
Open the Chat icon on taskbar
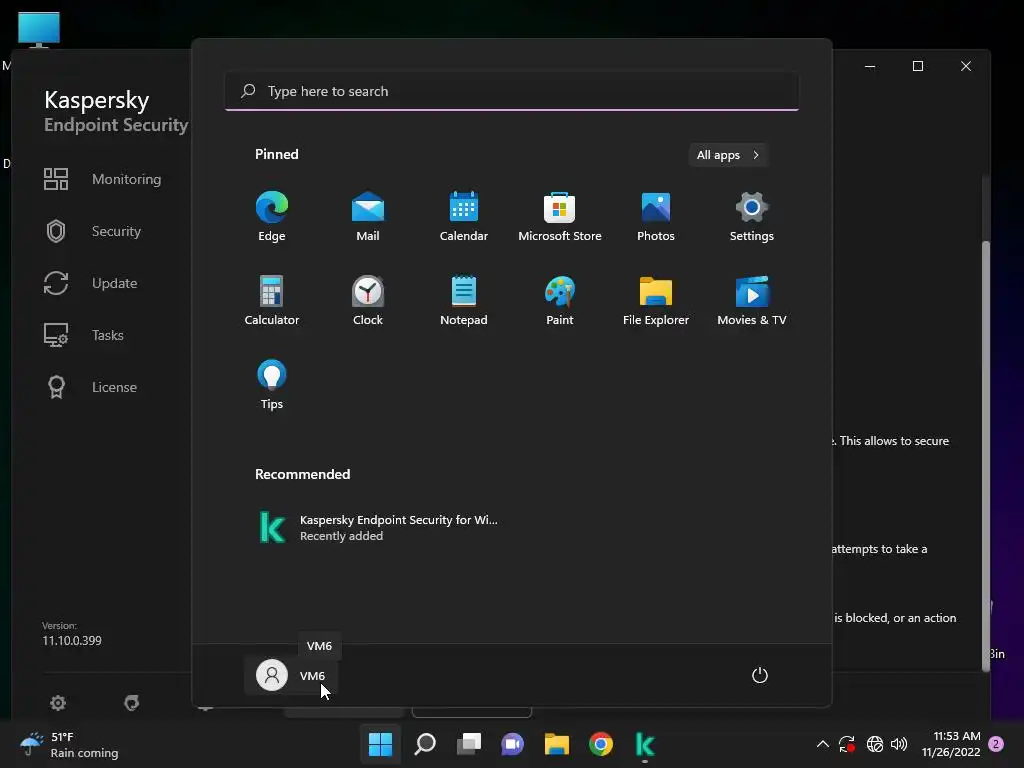pos(513,744)
